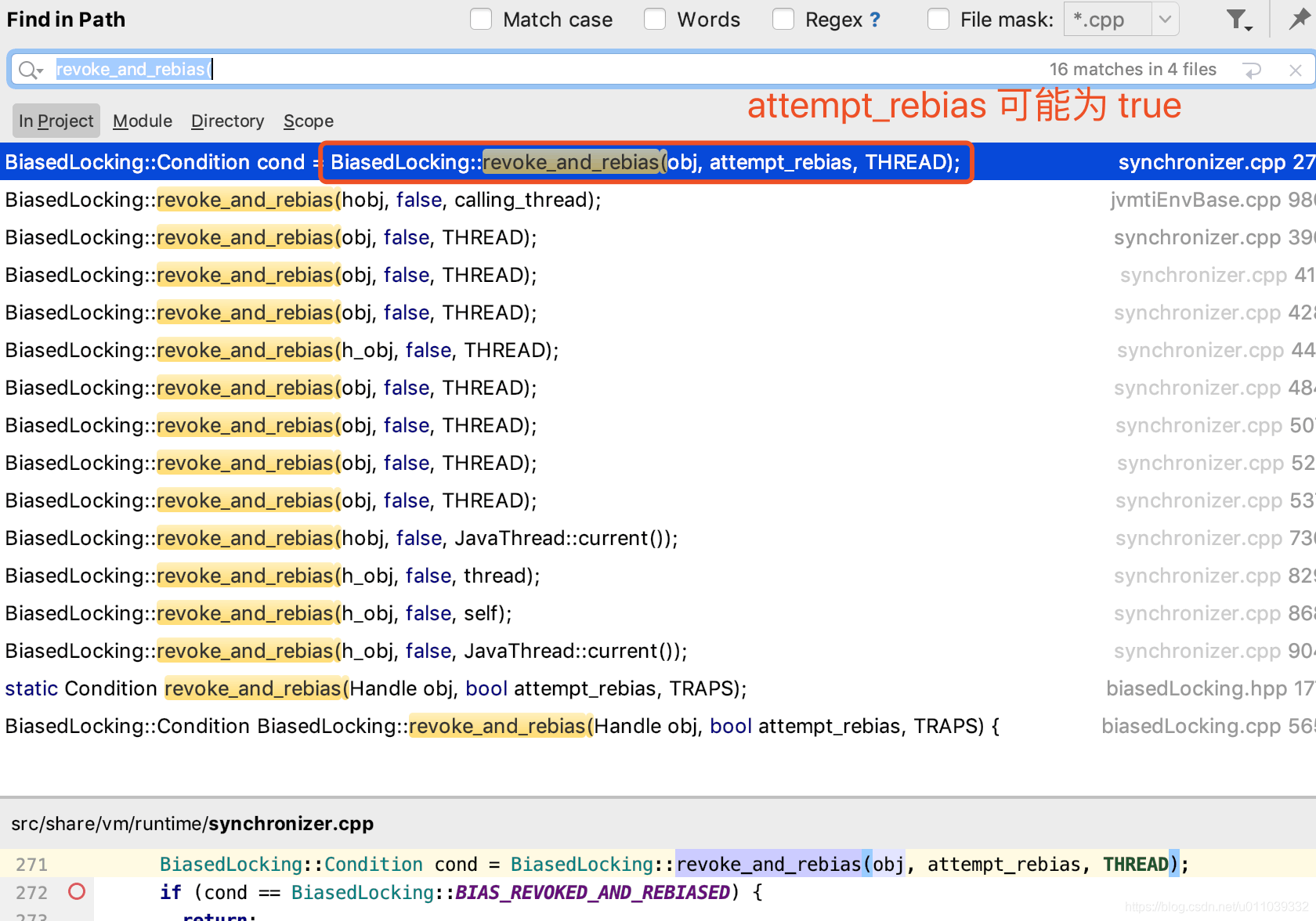
Task: Select the jvmtiEnvBase.cpp result row
Action: (658, 200)
